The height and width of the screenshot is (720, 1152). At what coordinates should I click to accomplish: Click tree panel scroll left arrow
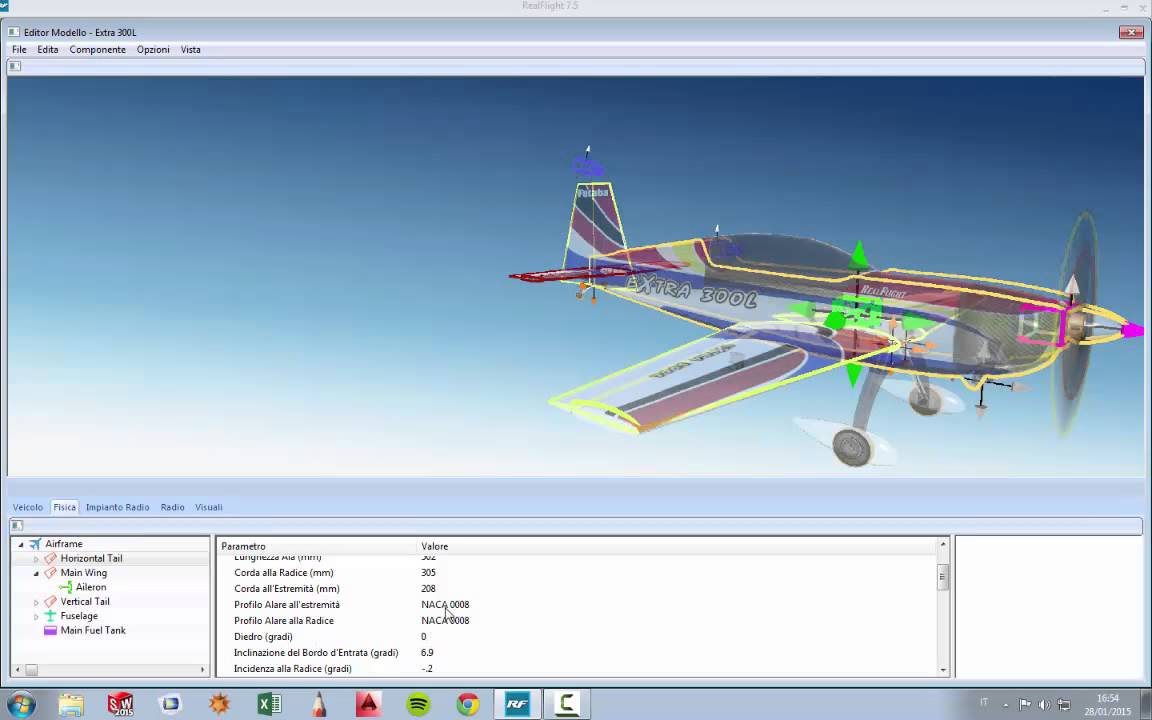pyautogui.click(x=18, y=670)
